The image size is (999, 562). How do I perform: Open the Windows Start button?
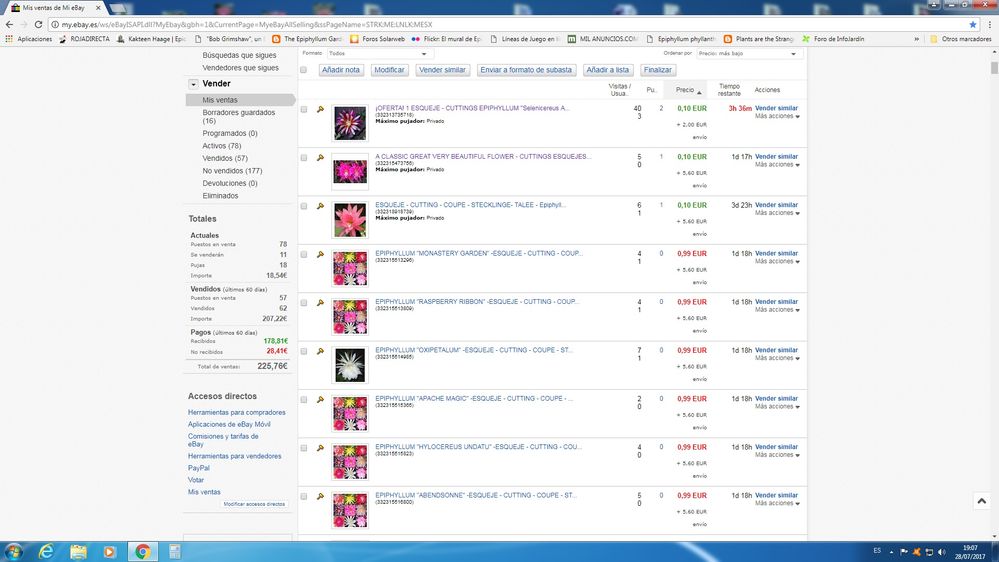13,551
